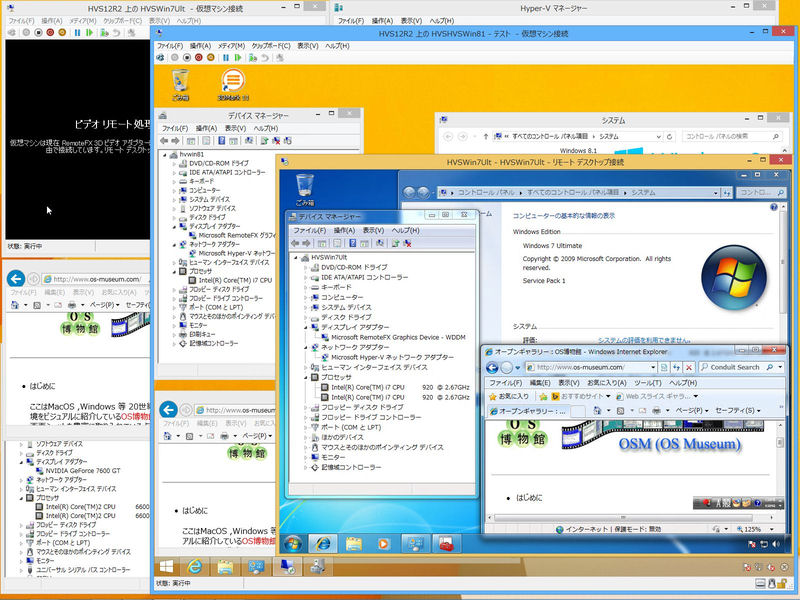Screen dimensions: 800x600
Task: Click Help icon in Windows 7 Device Manager toolbar
Action: pyautogui.click(x=353, y=243)
